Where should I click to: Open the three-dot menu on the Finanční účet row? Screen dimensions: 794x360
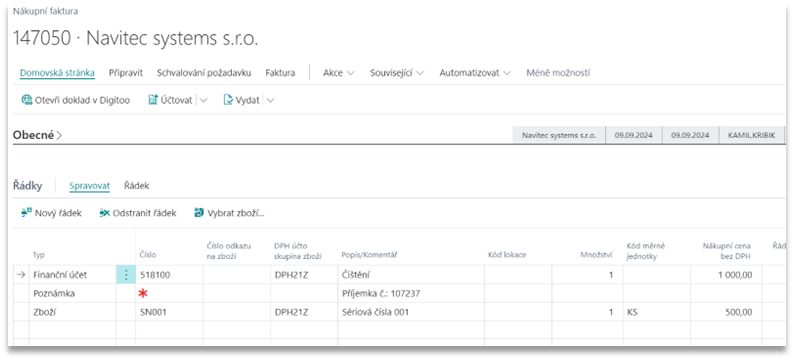point(126,275)
